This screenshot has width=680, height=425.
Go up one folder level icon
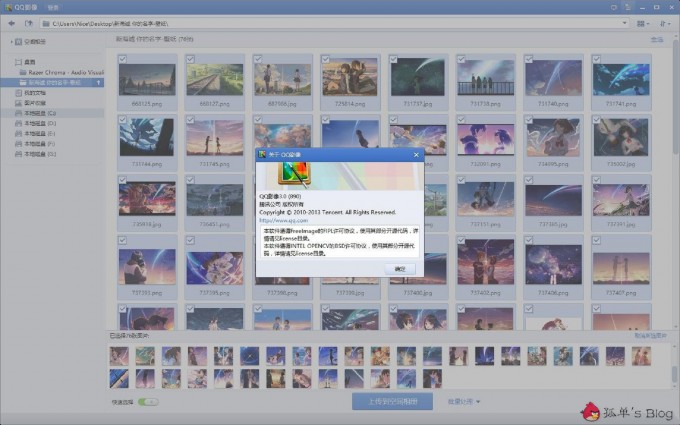[29, 23]
